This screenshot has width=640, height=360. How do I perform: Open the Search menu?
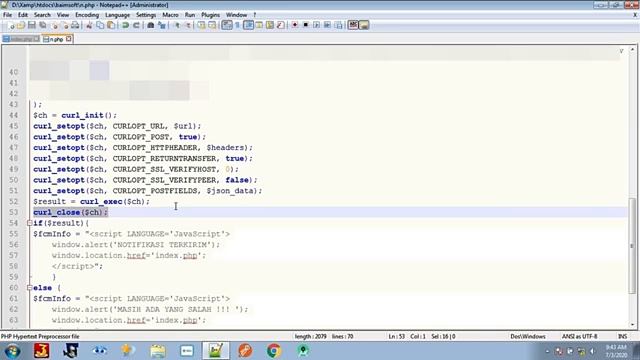point(42,15)
